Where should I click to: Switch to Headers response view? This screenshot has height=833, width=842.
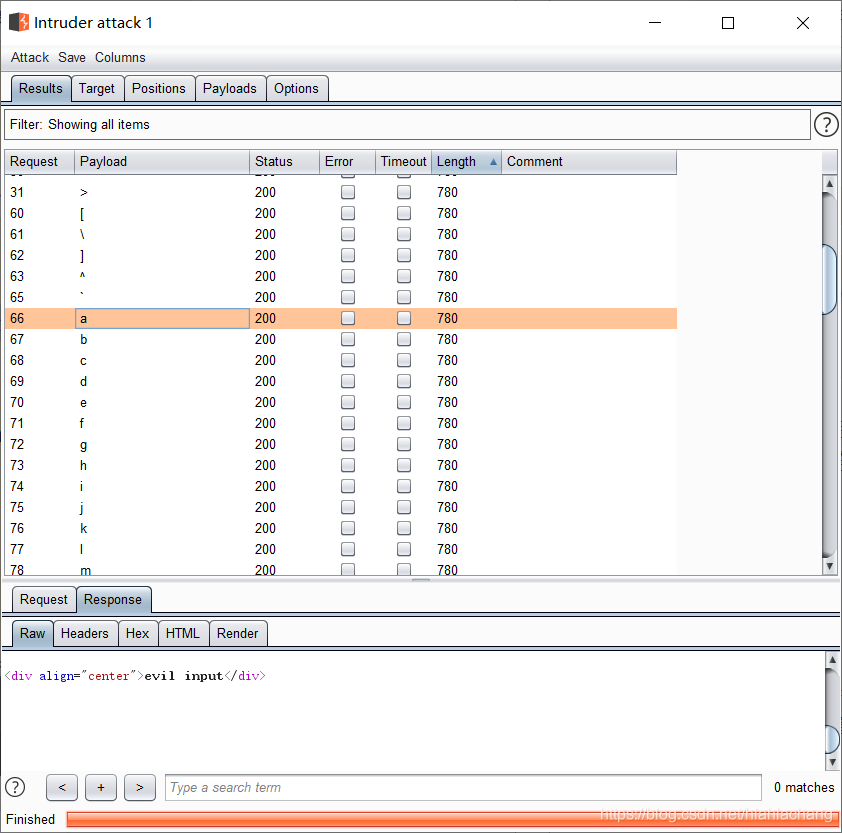[84, 634]
